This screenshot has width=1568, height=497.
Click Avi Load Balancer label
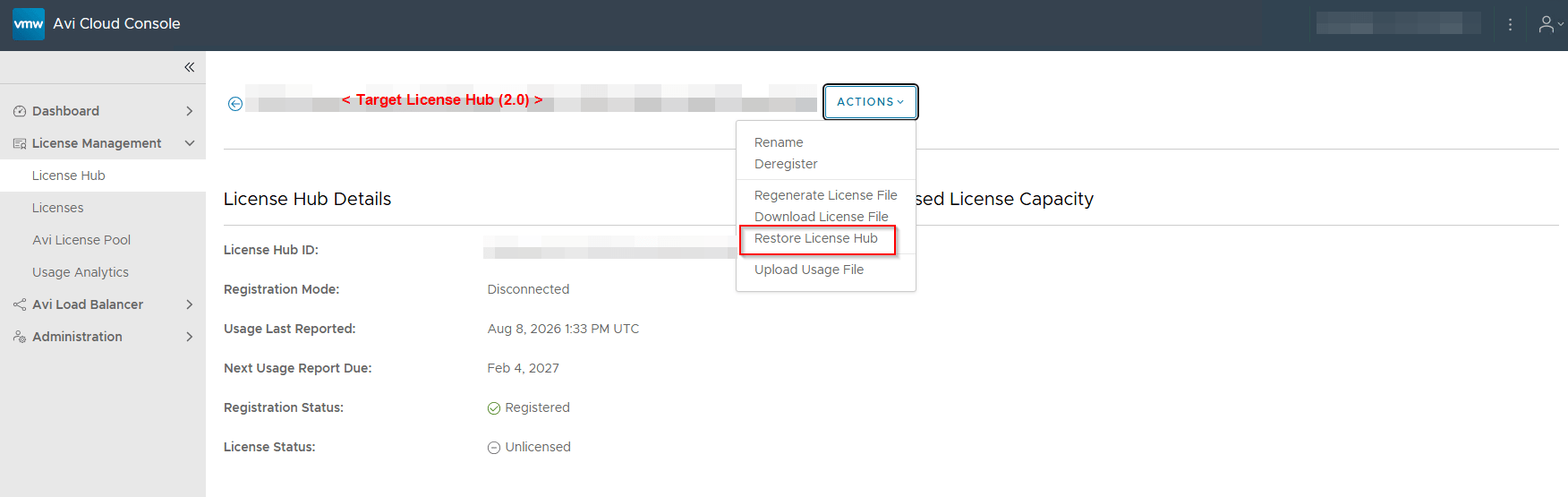point(88,304)
